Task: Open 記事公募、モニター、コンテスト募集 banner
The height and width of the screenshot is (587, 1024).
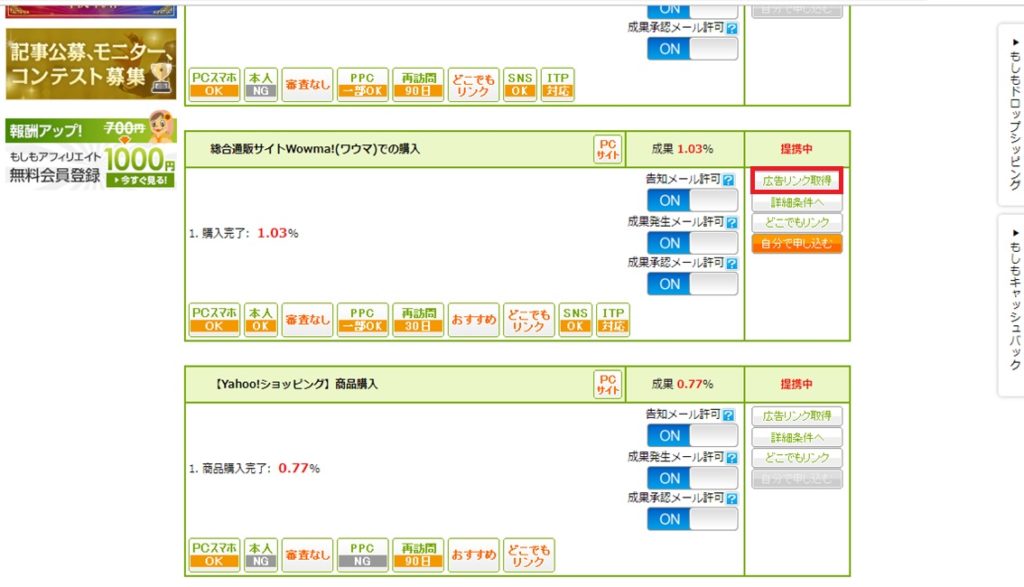Action: tap(91, 64)
